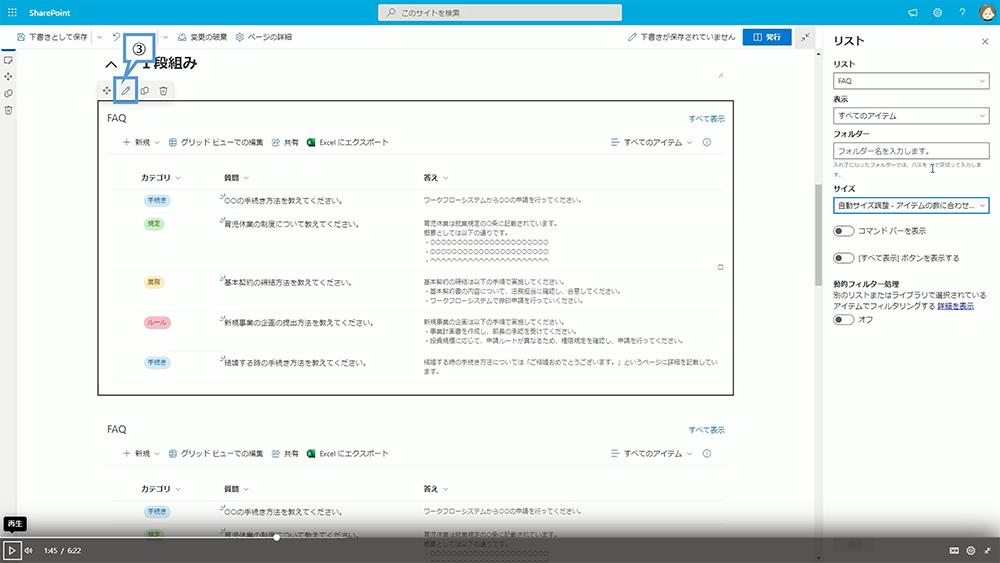Open the SharePoint app launcher grid
This screenshot has width=1000, height=563.
tap(12, 12)
